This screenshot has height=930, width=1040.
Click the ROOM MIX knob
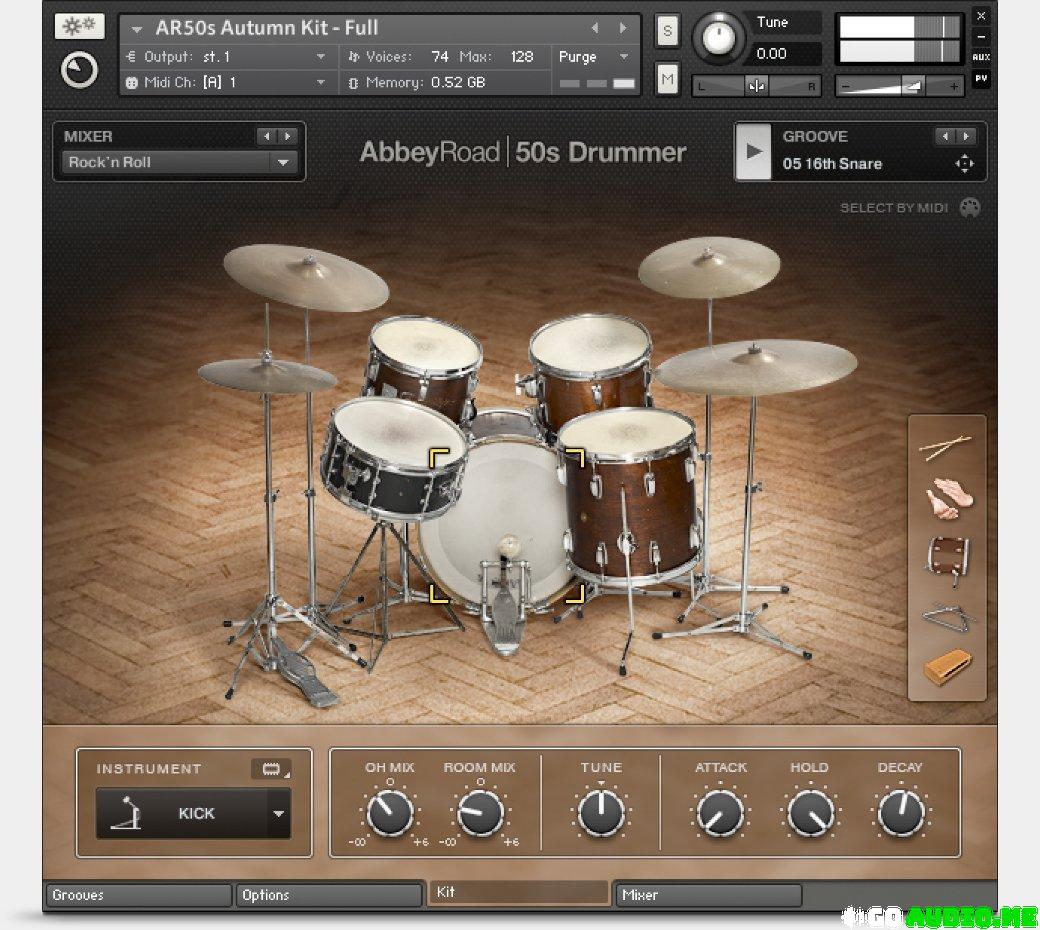pos(480,813)
